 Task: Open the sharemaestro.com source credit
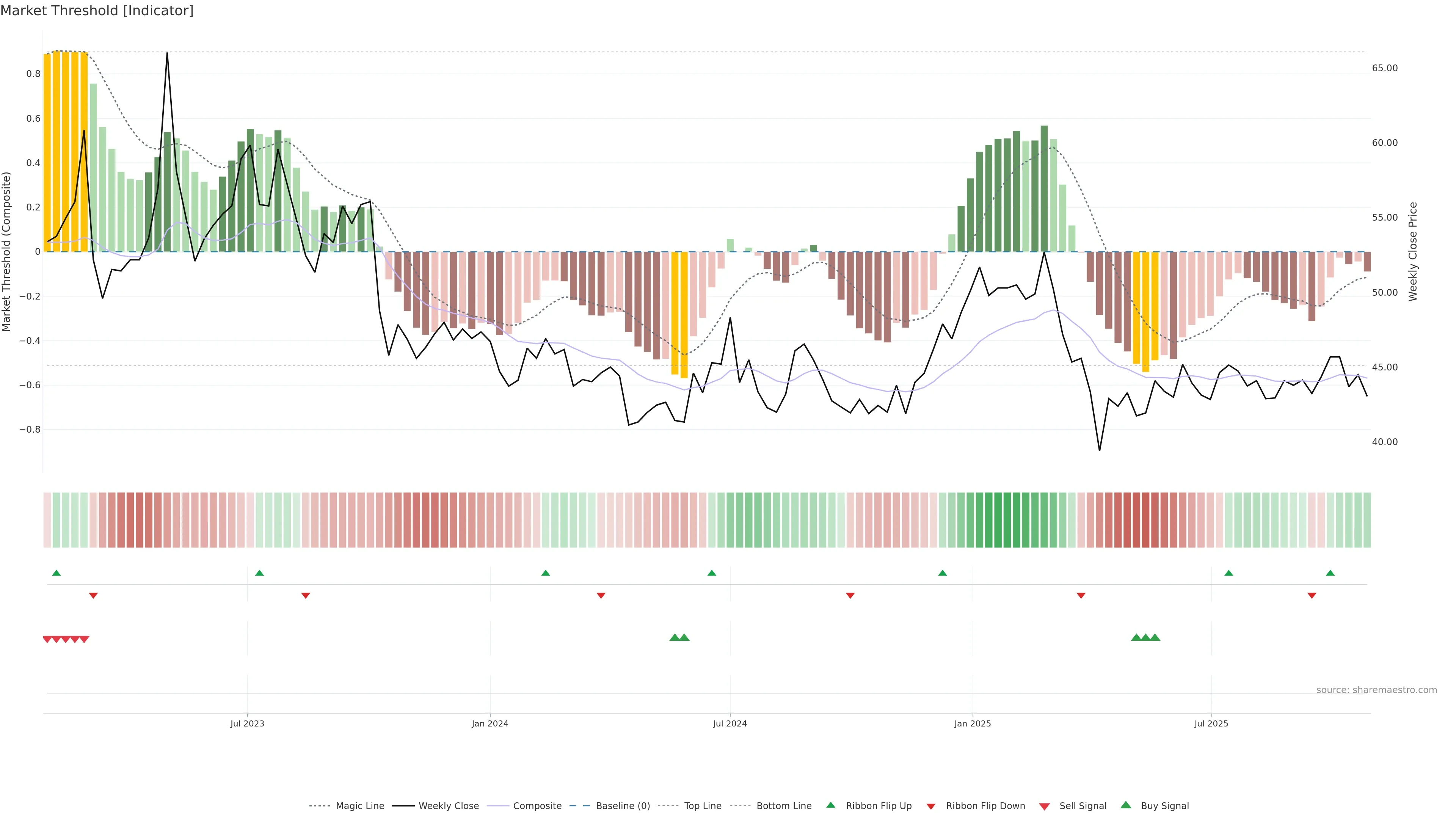pyautogui.click(x=1376, y=690)
